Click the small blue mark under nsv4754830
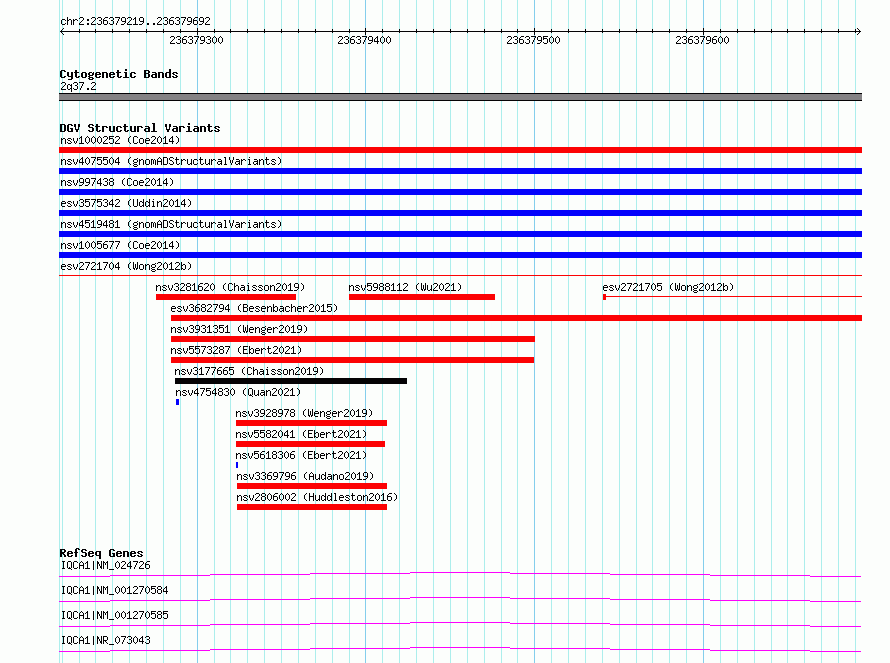The width and height of the screenshot is (890, 663). point(178,402)
